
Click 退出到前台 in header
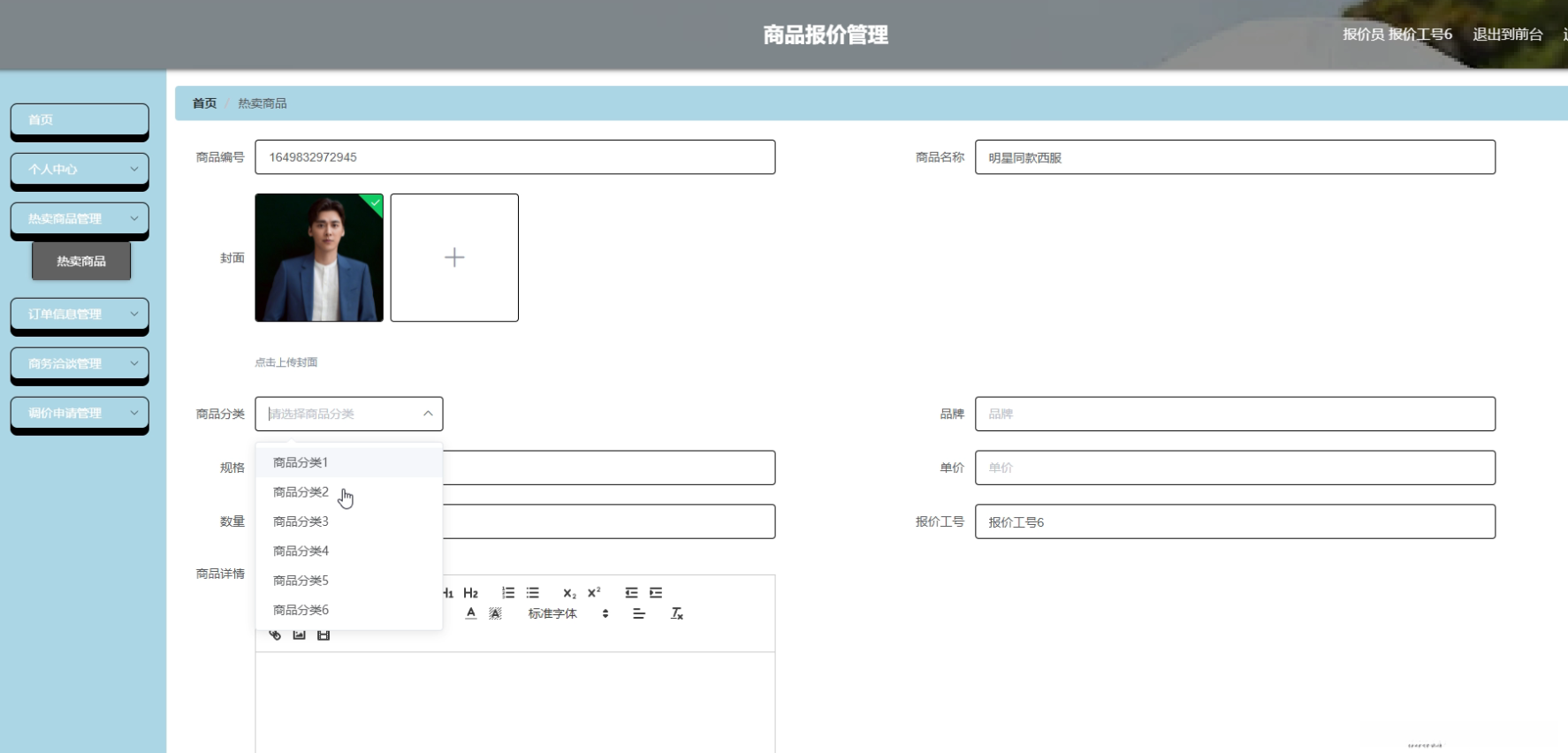point(1507,34)
